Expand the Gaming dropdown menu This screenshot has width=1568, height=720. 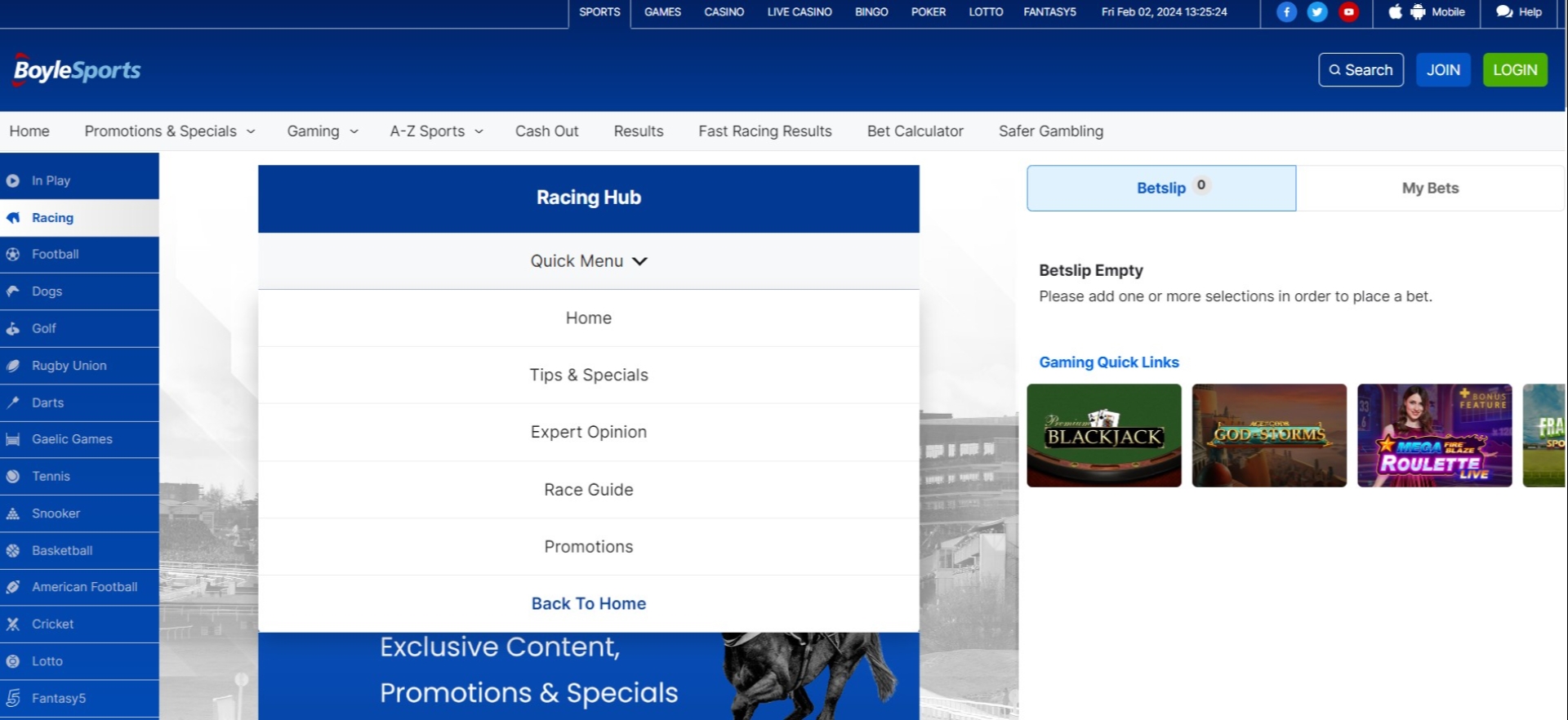pos(323,131)
